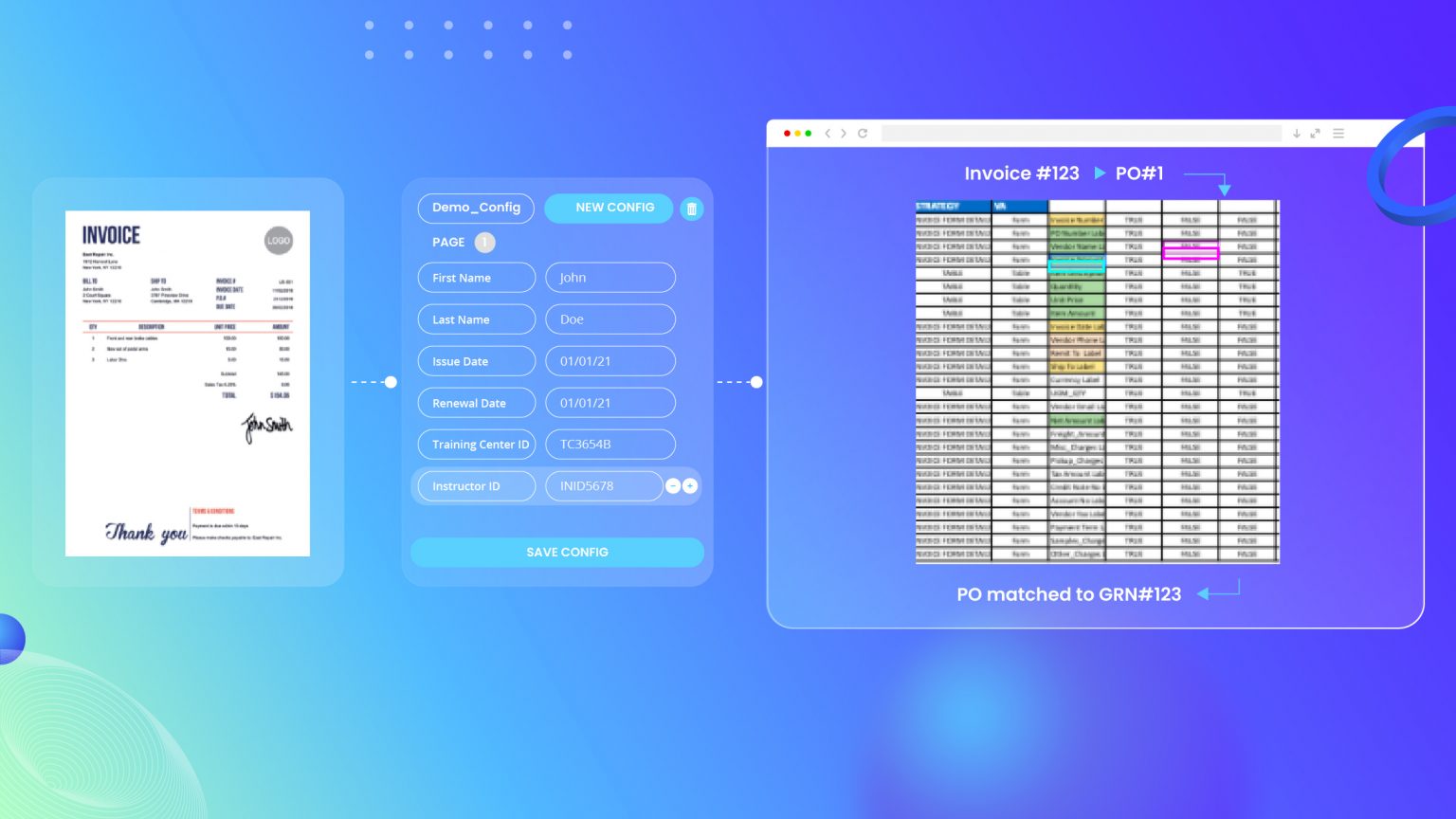This screenshot has height=819, width=1456.
Task: Create a new config via NEW CONFIG
Action: point(609,208)
